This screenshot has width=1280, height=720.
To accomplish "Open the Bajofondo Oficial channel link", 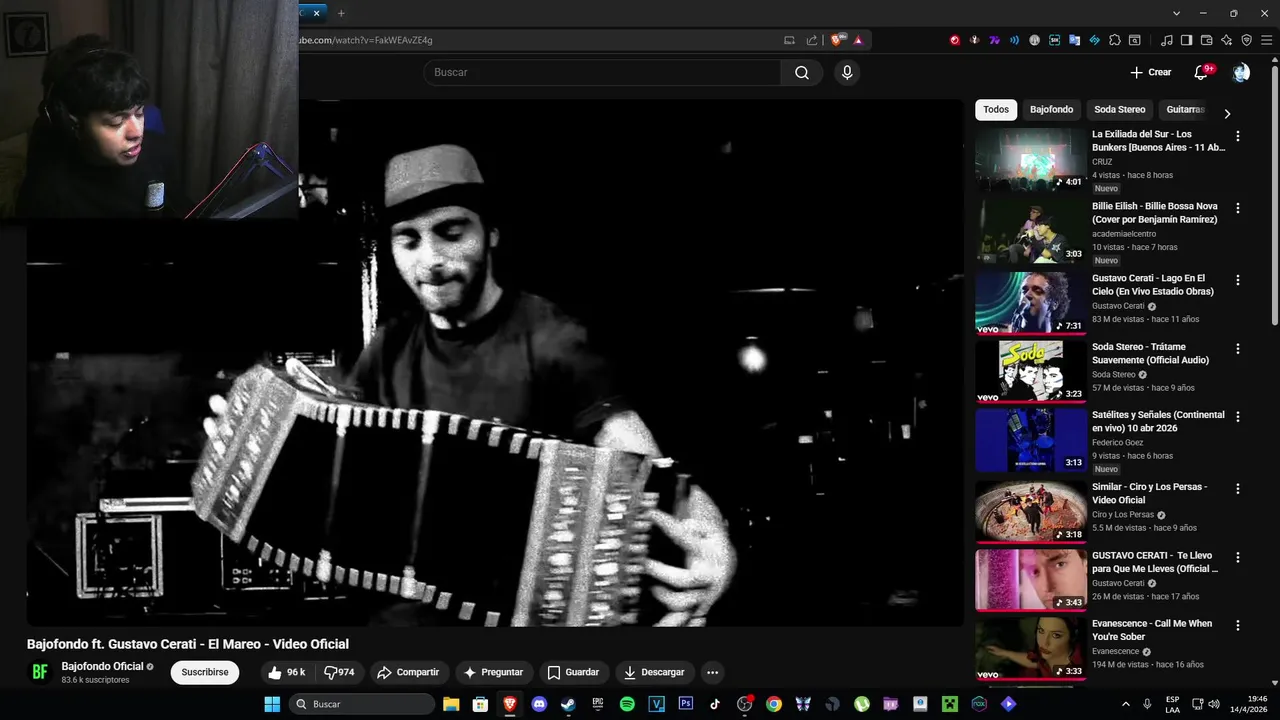I will pyautogui.click(x=102, y=666).
